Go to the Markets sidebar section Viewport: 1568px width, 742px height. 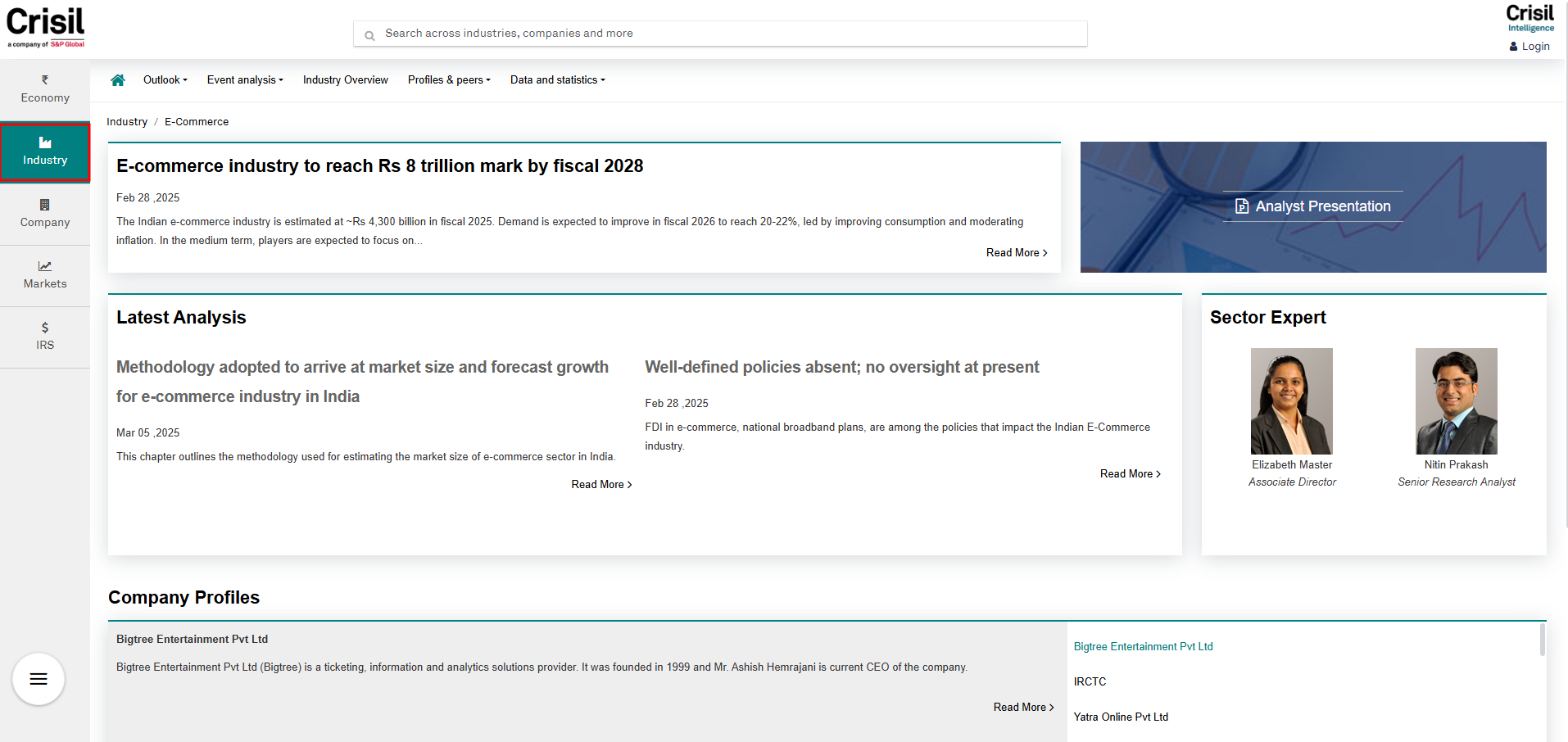tap(45, 275)
